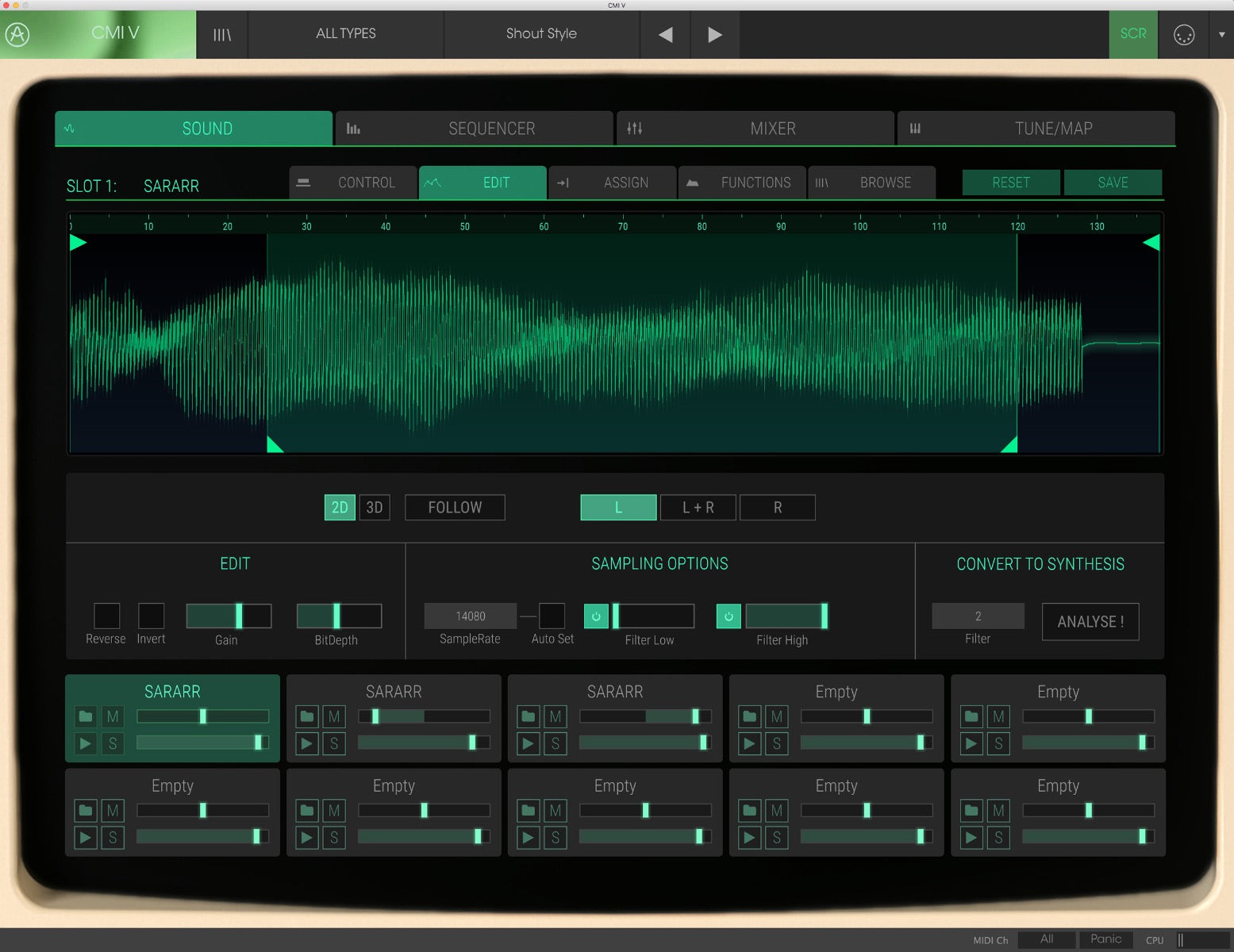The width and height of the screenshot is (1234, 952).
Task: Select the L channel view
Action: (618, 508)
